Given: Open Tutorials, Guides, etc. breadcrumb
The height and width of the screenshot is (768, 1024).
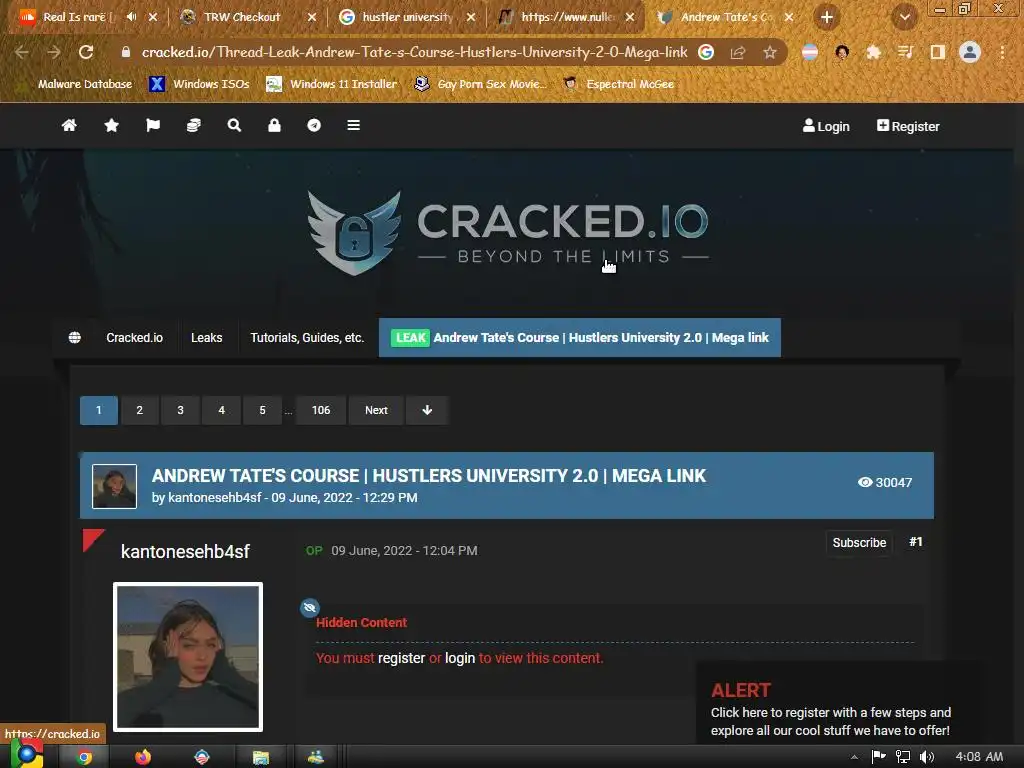Looking at the screenshot, I should point(307,338).
